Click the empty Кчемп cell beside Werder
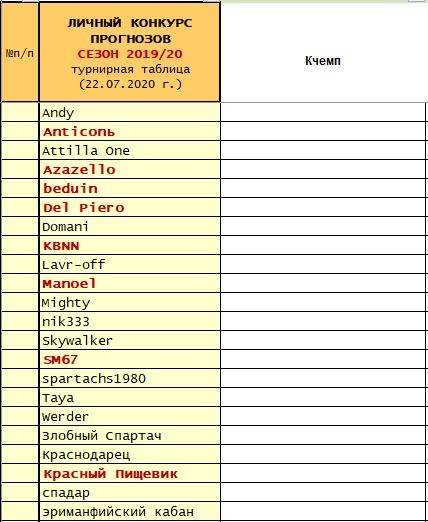The image size is (428, 522). click(x=323, y=416)
